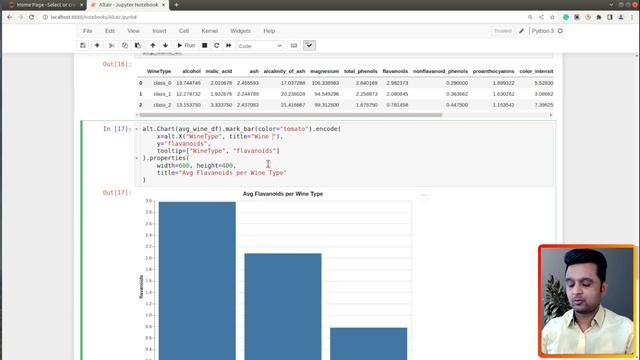640x360 pixels.
Task: Open the Insert menu
Action: (x=159, y=31)
